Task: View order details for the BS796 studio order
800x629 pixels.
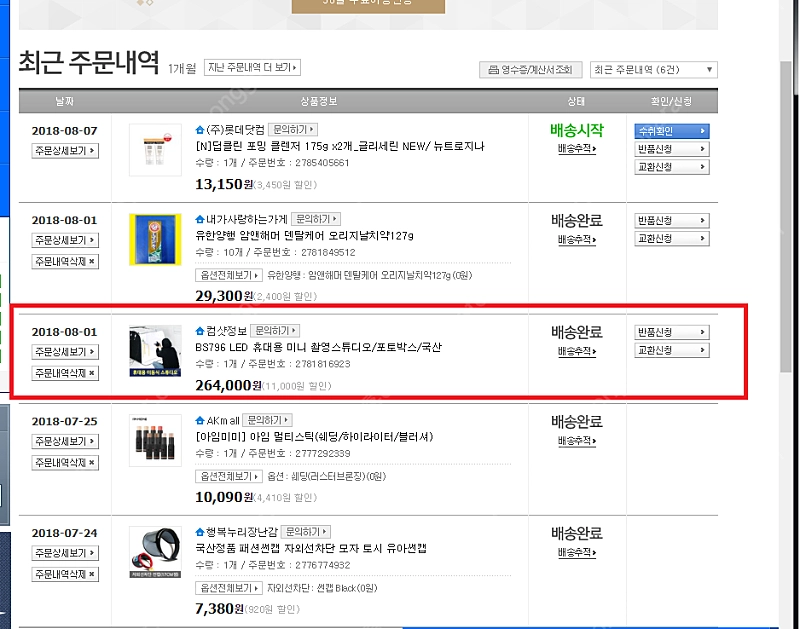Action: pos(65,351)
